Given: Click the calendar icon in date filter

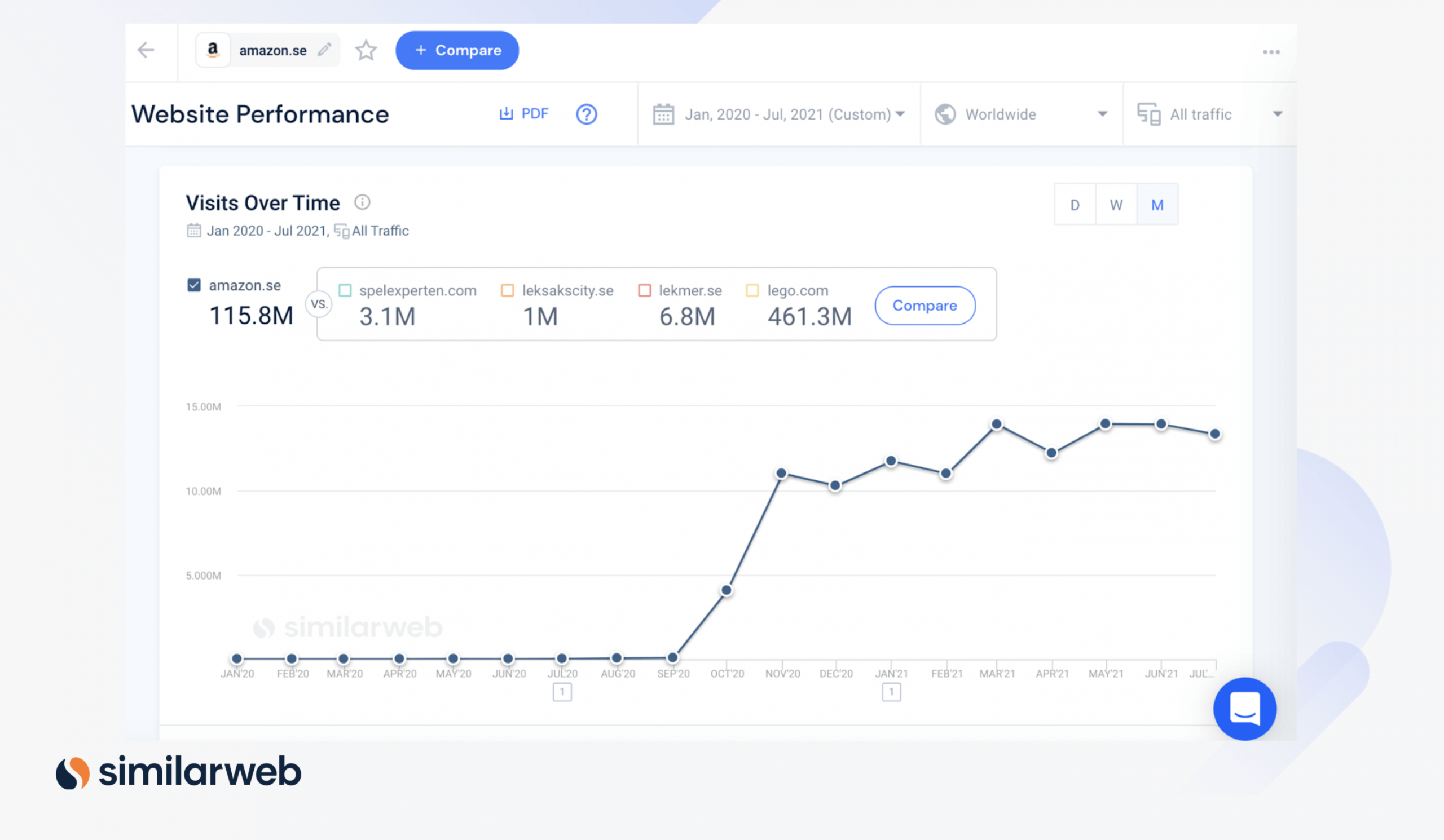Looking at the screenshot, I should click(x=663, y=114).
